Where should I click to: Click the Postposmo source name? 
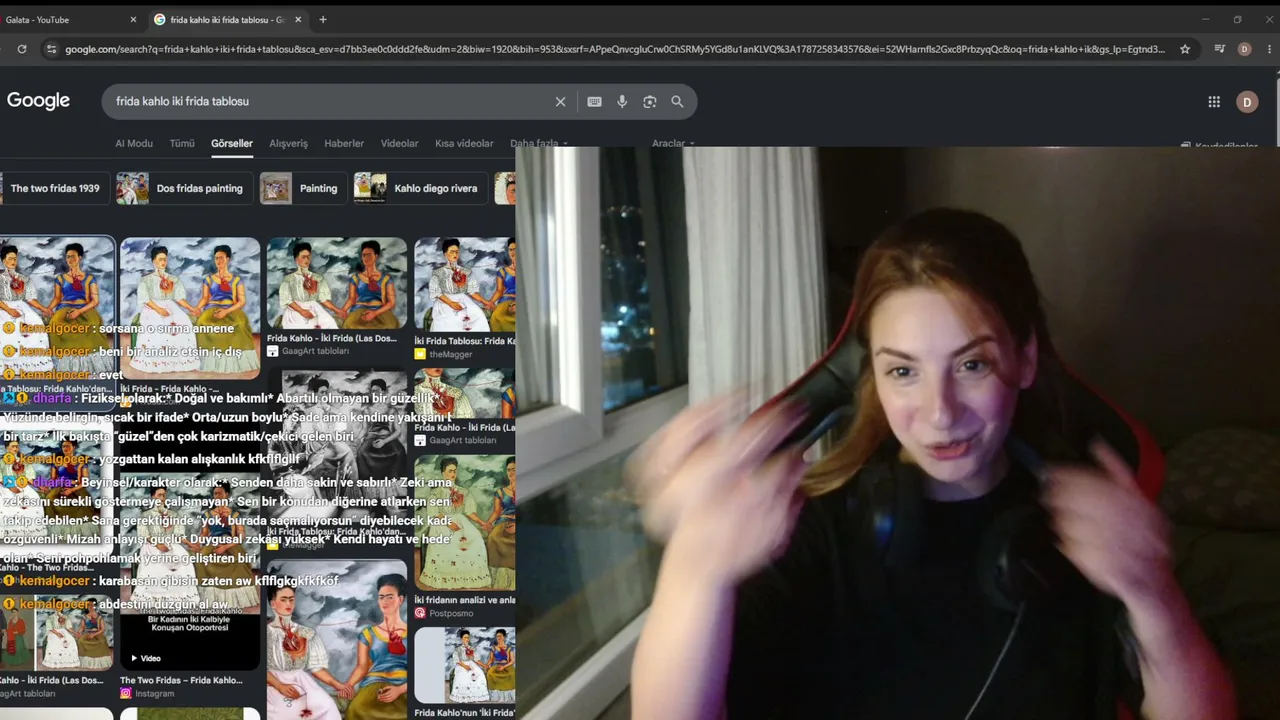[451, 613]
